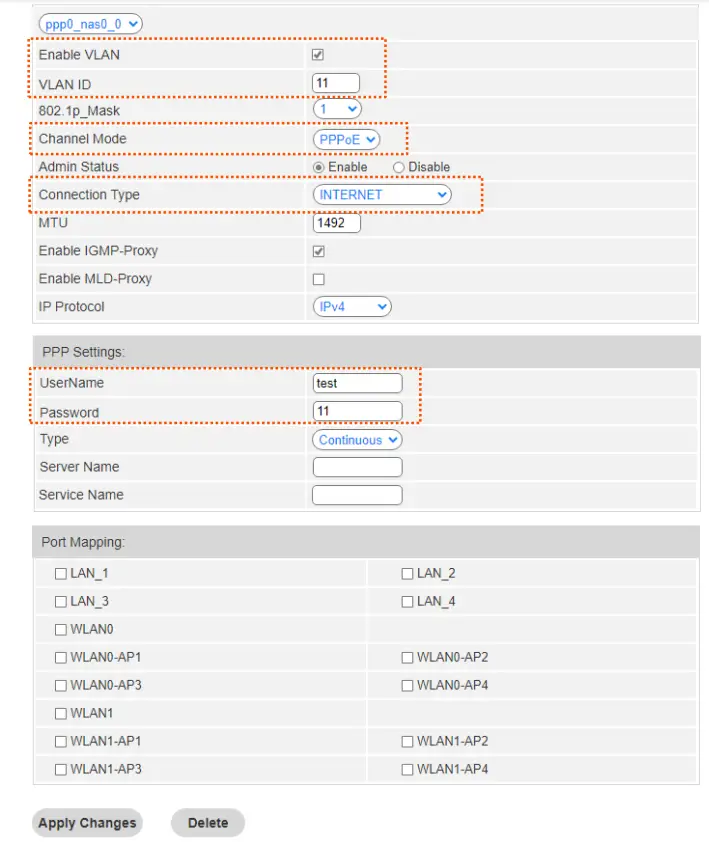Click the Apply Changes button
This screenshot has width=709, height=842.
(87, 823)
